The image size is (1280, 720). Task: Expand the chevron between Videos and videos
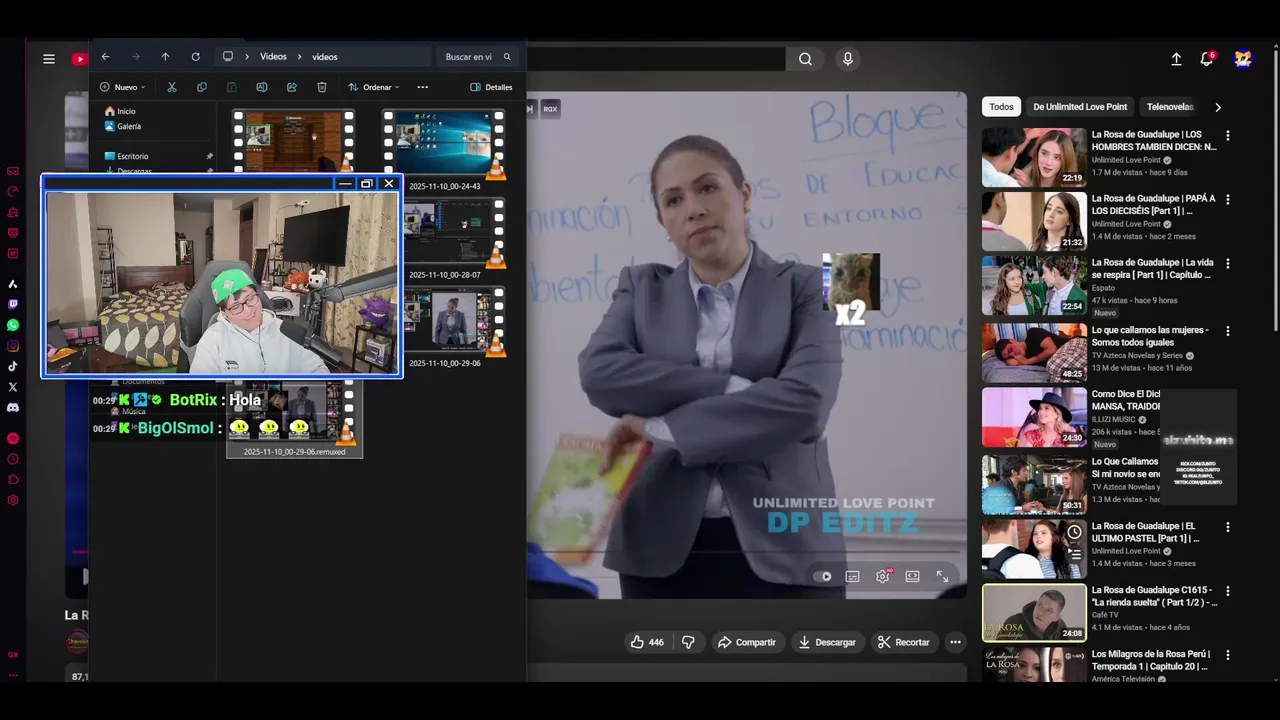coord(299,57)
